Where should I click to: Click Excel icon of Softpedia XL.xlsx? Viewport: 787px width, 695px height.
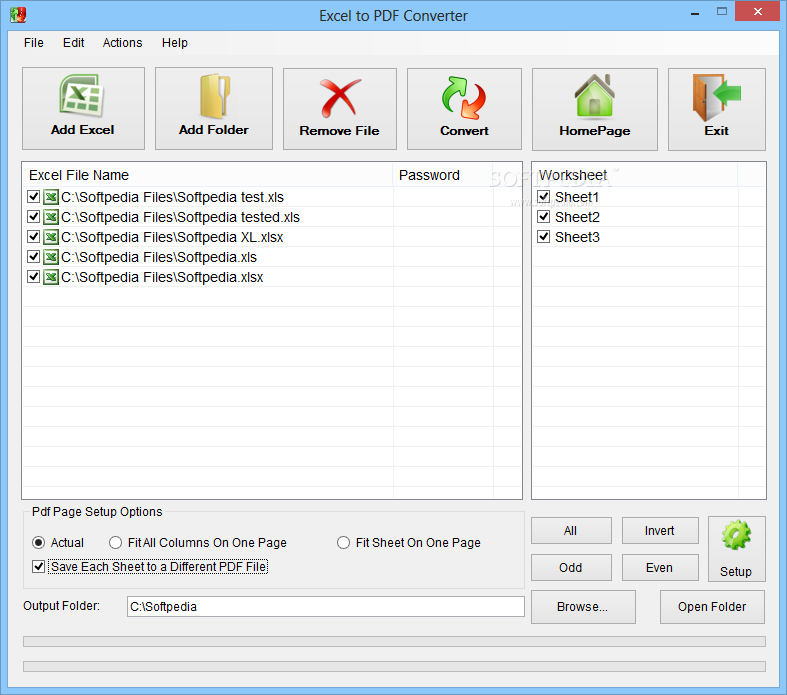coord(51,237)
